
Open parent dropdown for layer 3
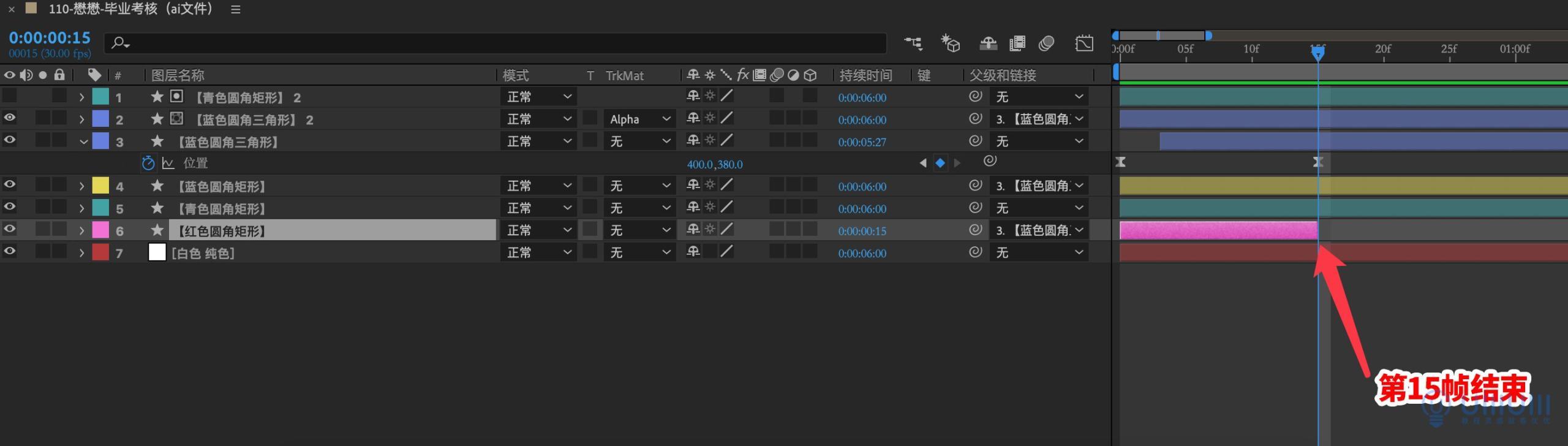point(1039,142)
